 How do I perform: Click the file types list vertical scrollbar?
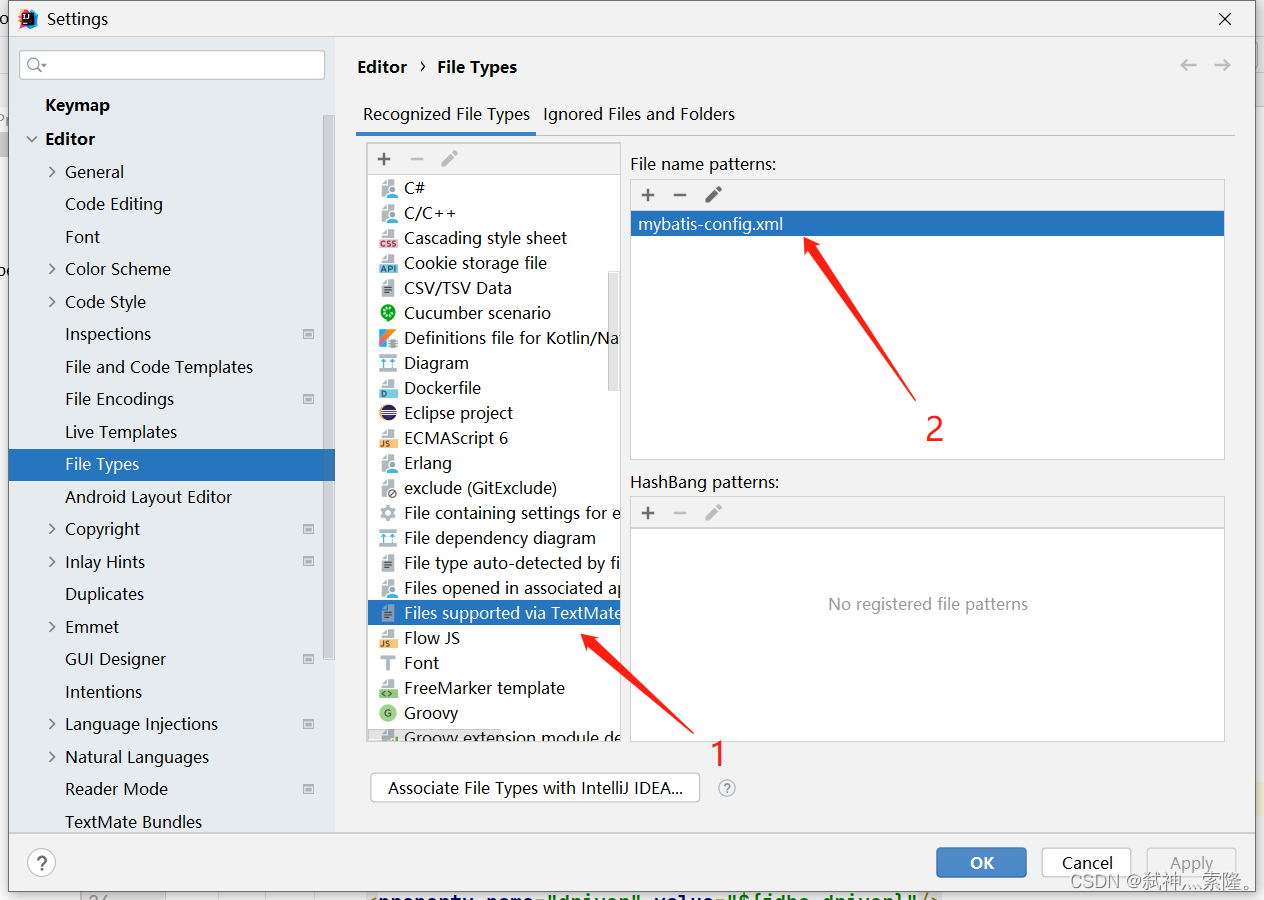pyautogui.click(x=613, y=330)
